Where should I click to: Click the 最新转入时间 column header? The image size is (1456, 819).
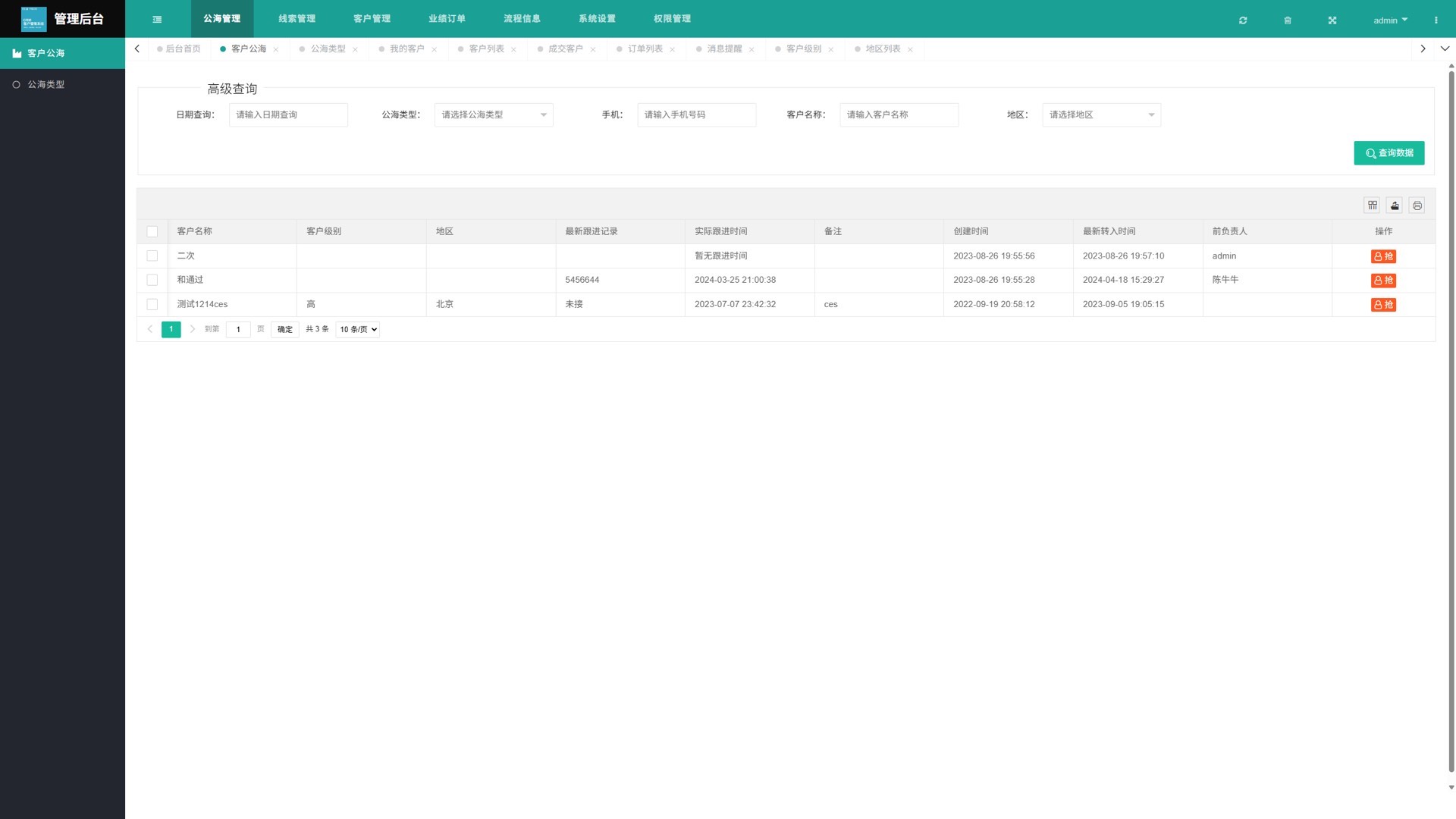[1137, 231]
